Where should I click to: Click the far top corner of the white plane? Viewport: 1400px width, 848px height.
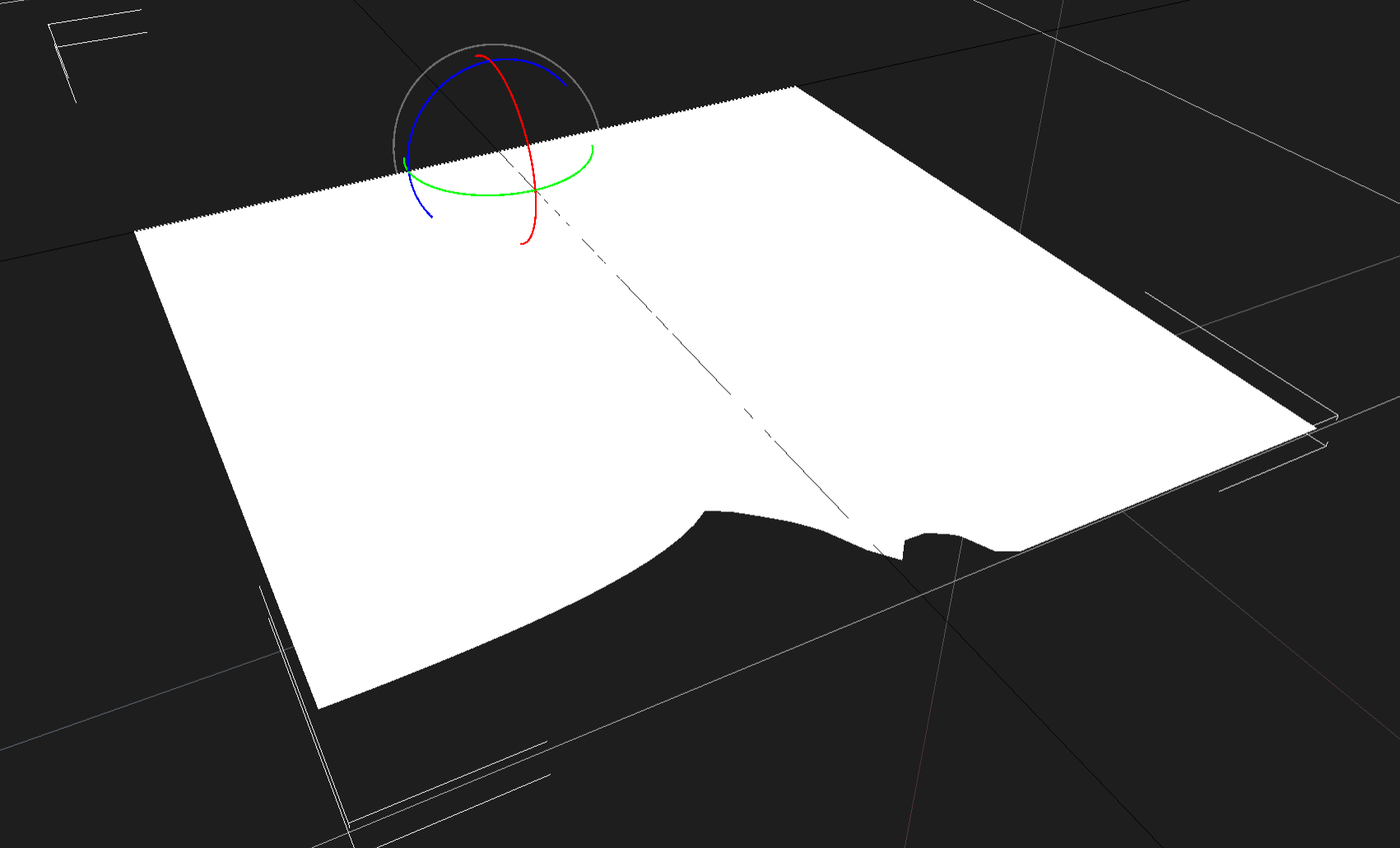pyautogui.click(x=794, y=87)
